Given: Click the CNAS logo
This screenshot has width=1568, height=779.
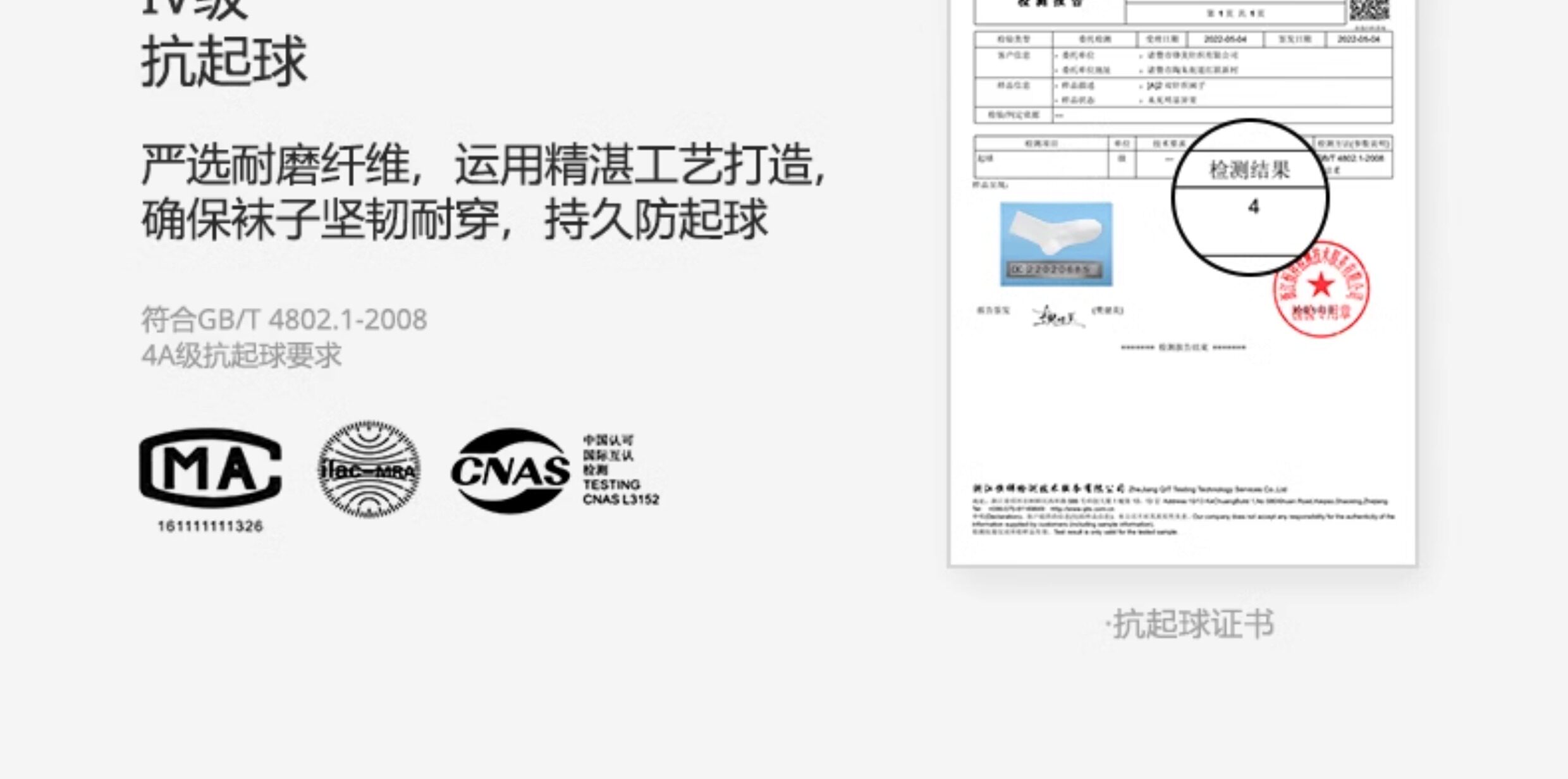Looking at the screenshot, I should (x=511, y=471).
